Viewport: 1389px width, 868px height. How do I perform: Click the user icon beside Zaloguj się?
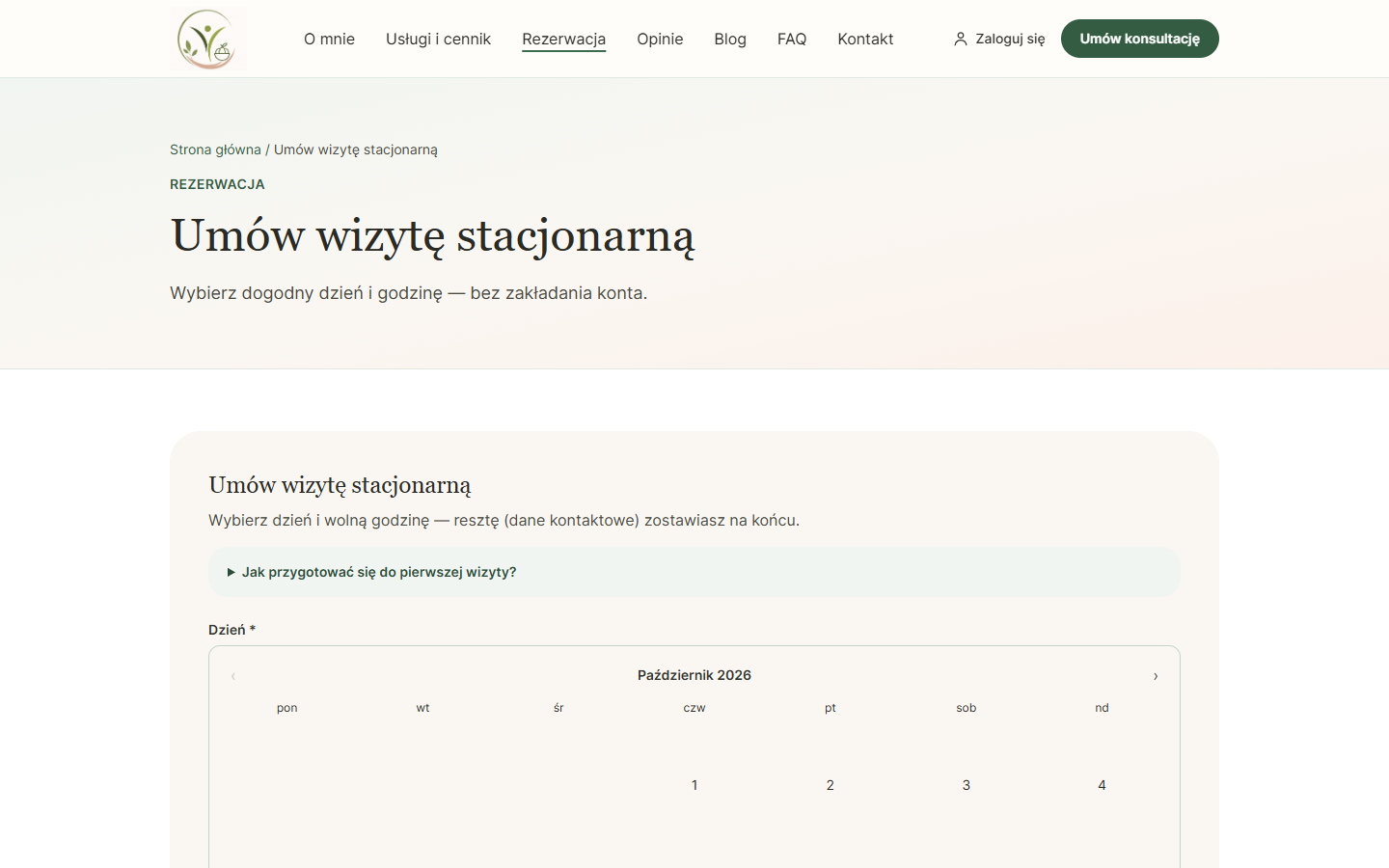click(x=960, y=39)
